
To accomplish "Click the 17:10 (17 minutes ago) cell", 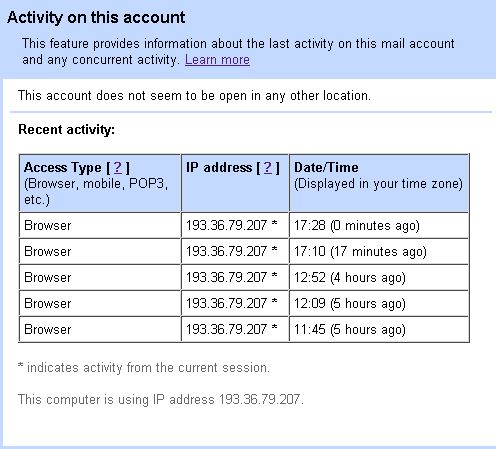I will pyautogui.click(x=379, y=252).
